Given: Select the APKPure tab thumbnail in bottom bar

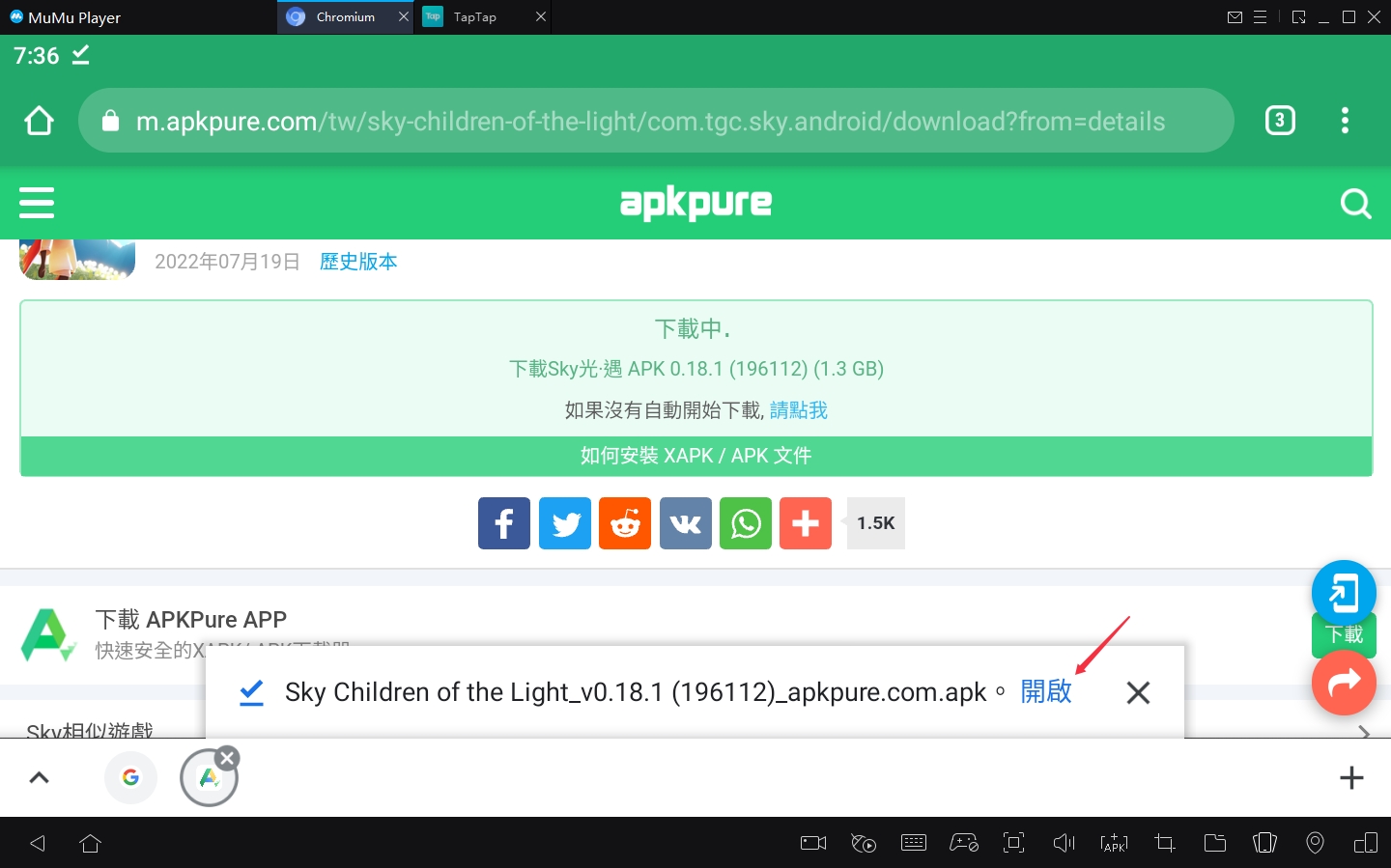Looking at the screenshot, I should [x=209, y=778].
